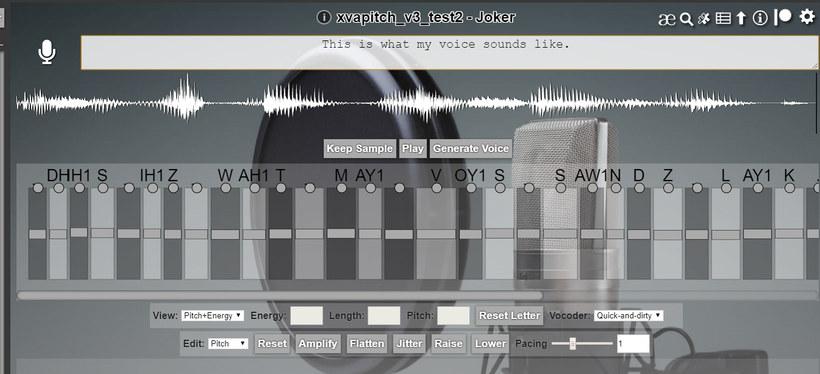This screenshot has height=374, width=820.
Task: Click the pitch slider handle under M
Action: tap(341, 233)
